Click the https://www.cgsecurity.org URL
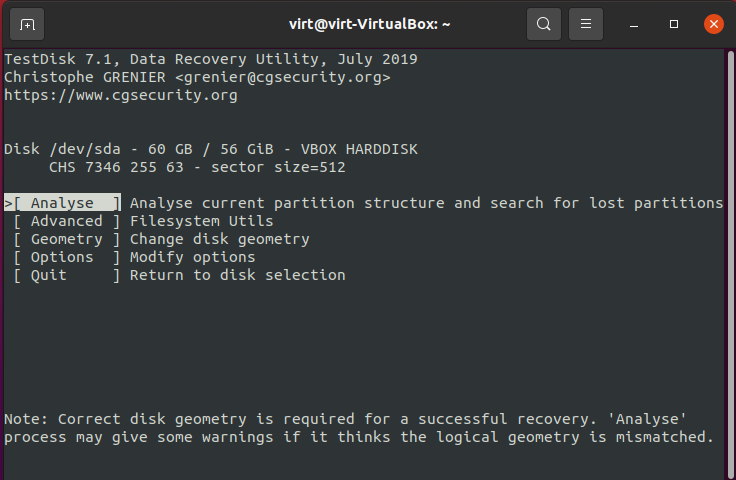 (x=121, y=95)
